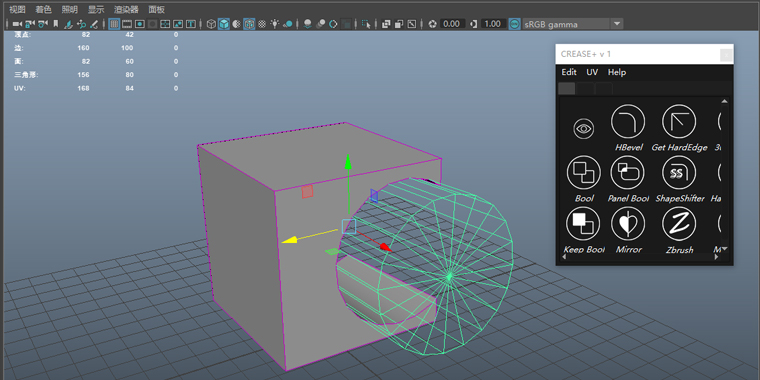Image resolution: width=760 pixels, height=380 pixels.
Task: Toggle the X-Ray Joints icon
Action: pyautogui.click(x=412, y=24)
